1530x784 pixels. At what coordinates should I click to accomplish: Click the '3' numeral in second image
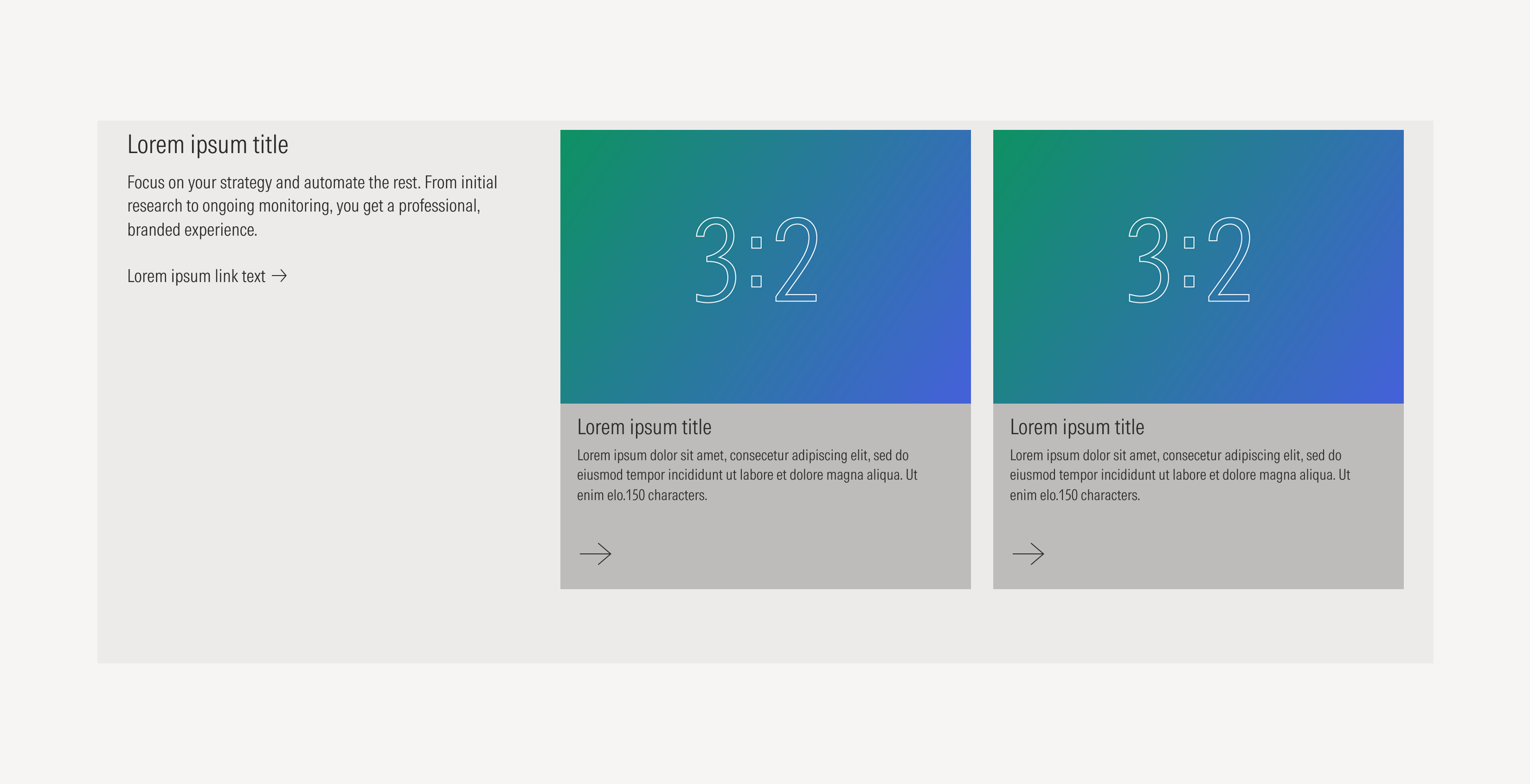[x=1149, y=260]
